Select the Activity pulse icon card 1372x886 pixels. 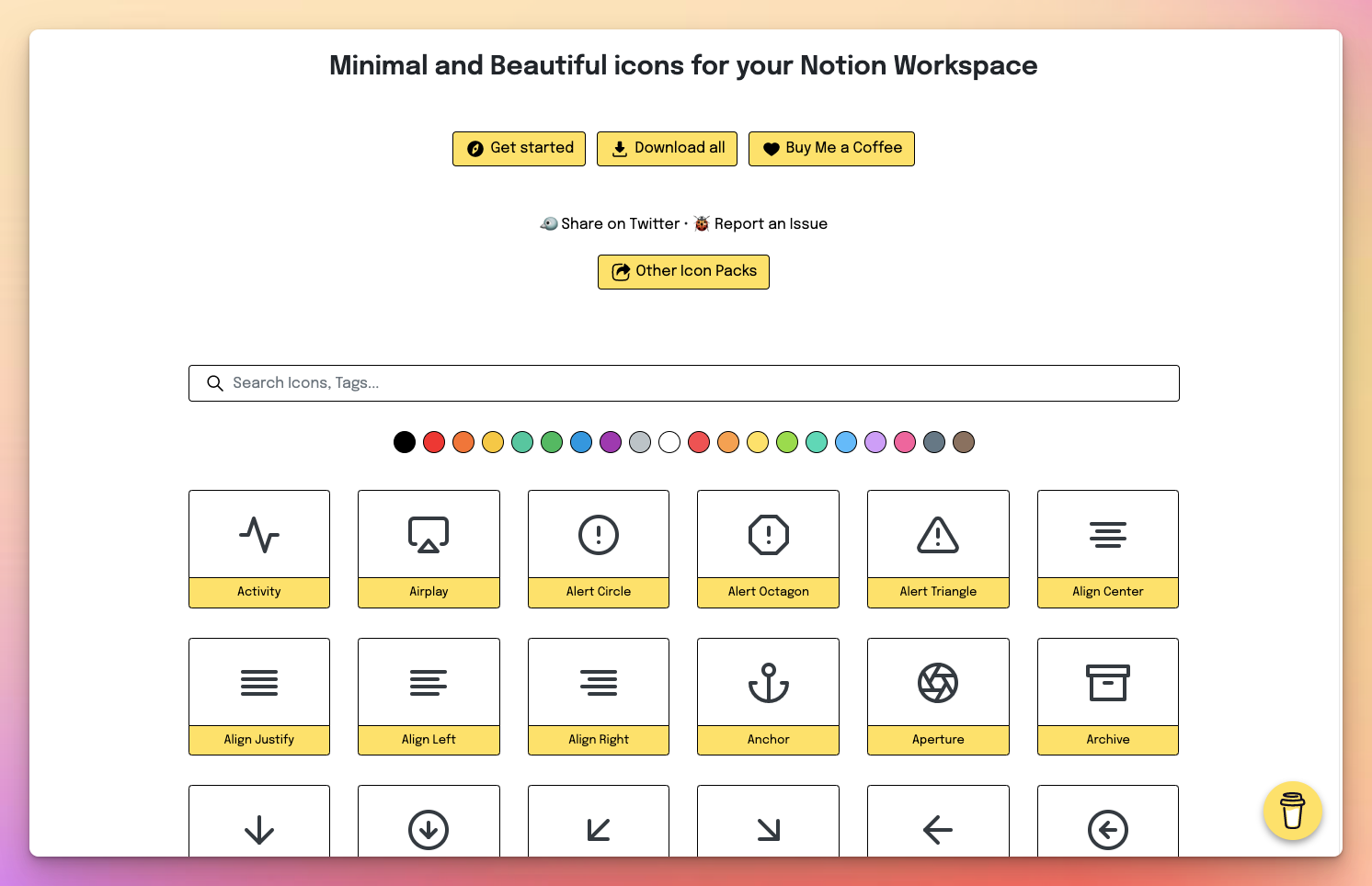(259, 549)
